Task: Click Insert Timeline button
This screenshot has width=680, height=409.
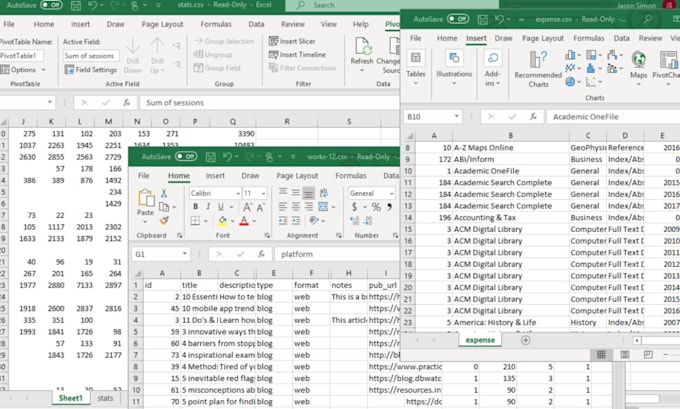Action: 297,54
